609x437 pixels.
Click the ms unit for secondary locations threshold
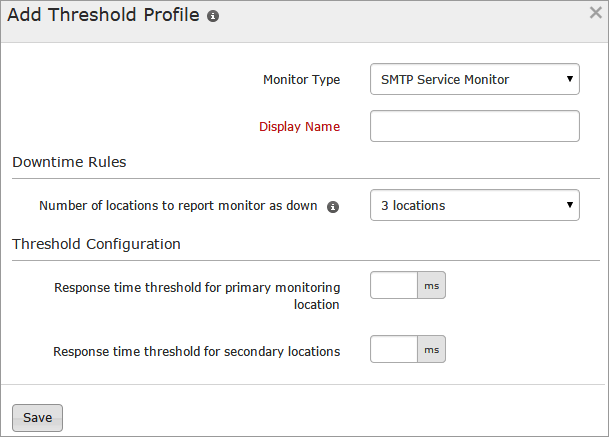(431, 349)
